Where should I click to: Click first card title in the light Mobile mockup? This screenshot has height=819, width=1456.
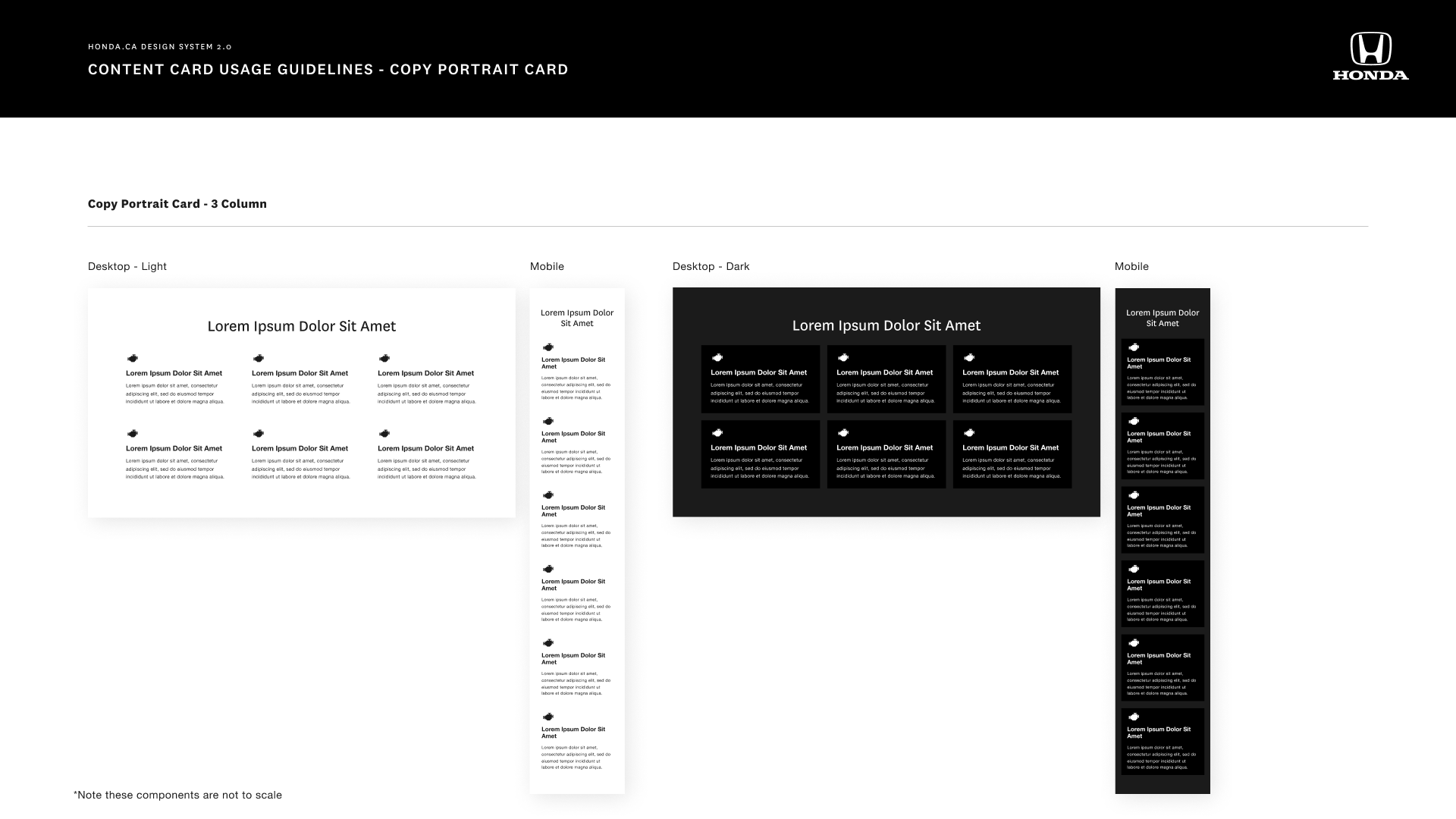tap(573, 363)
